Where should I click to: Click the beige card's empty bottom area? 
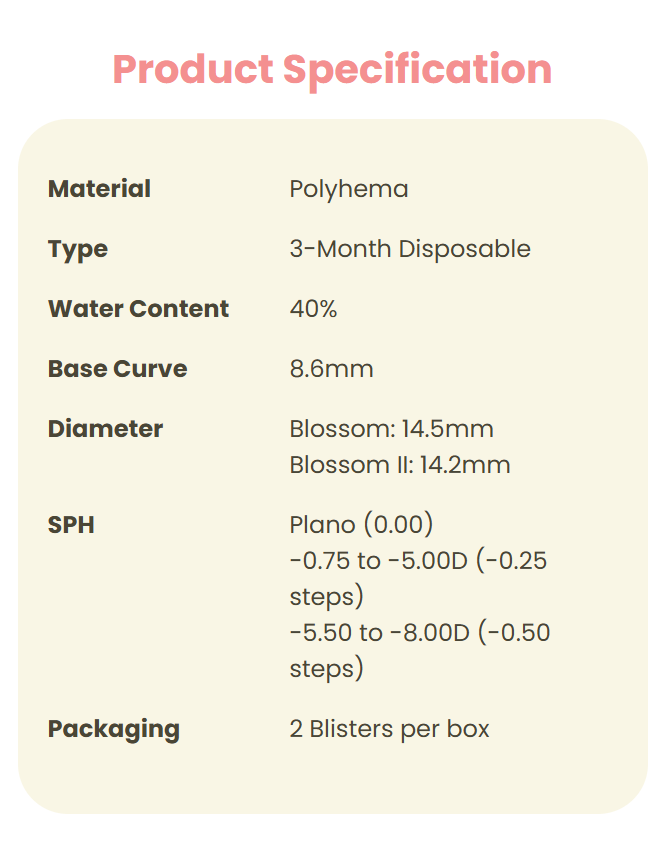pos(333,780)
